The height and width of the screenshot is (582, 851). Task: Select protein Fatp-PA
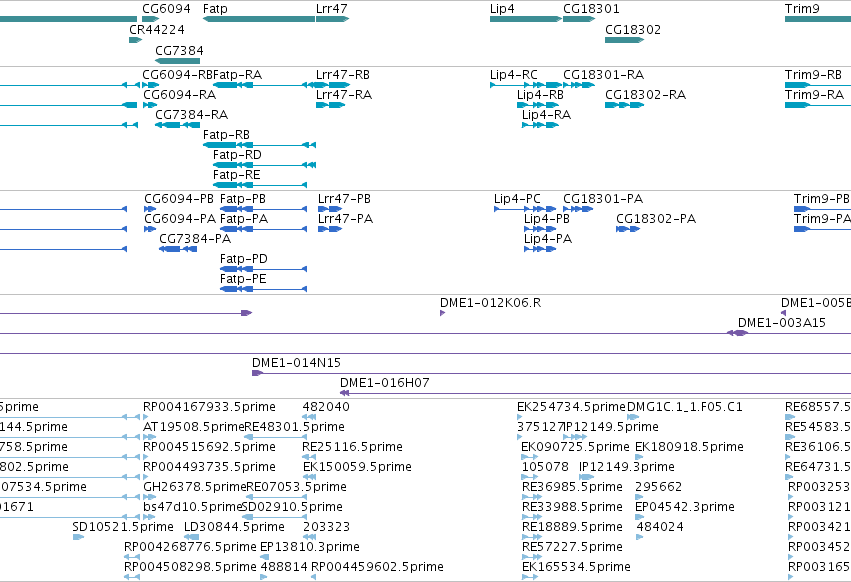263,229
